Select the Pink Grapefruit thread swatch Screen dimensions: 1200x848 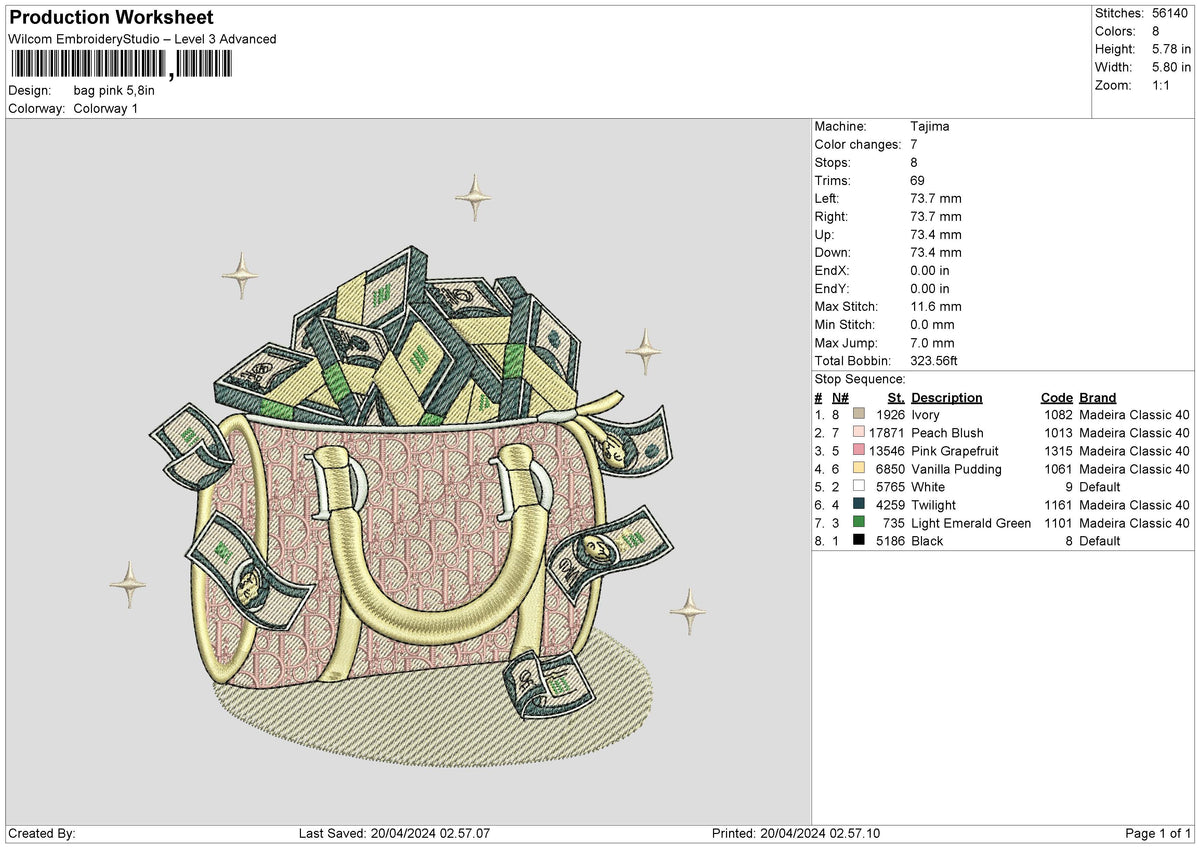pos(859,451)
